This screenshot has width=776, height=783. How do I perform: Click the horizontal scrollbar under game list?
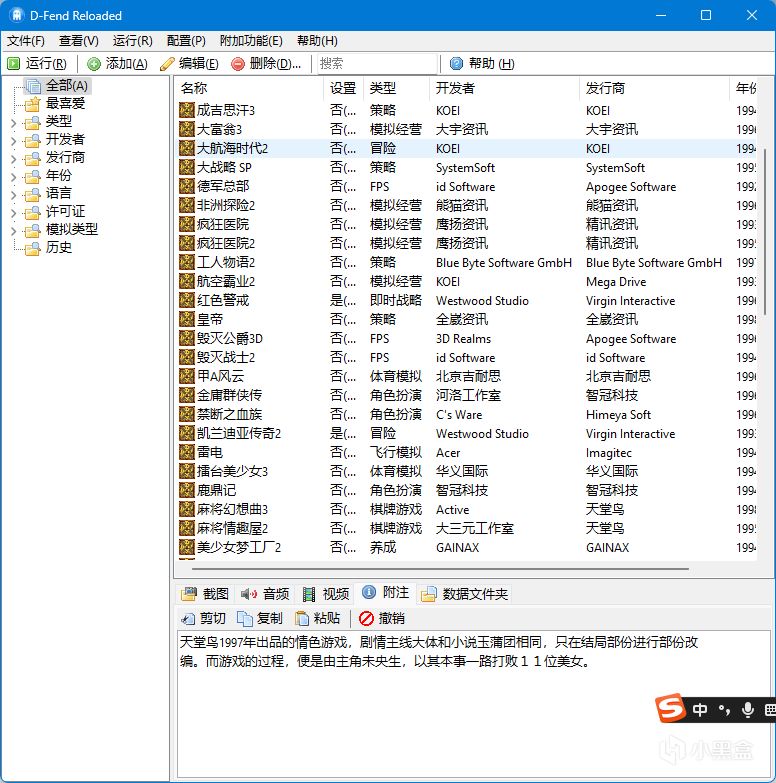click(440, 569)
